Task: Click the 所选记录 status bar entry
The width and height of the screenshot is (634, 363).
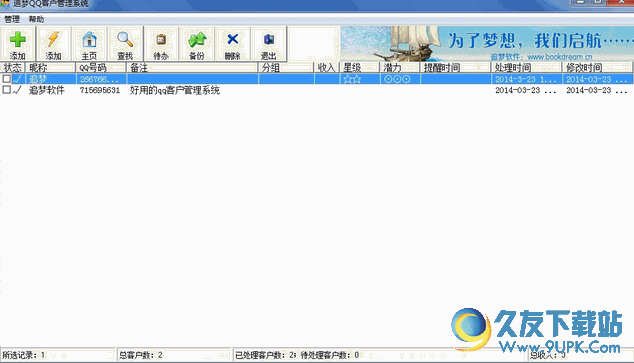Action: point(23,355)
